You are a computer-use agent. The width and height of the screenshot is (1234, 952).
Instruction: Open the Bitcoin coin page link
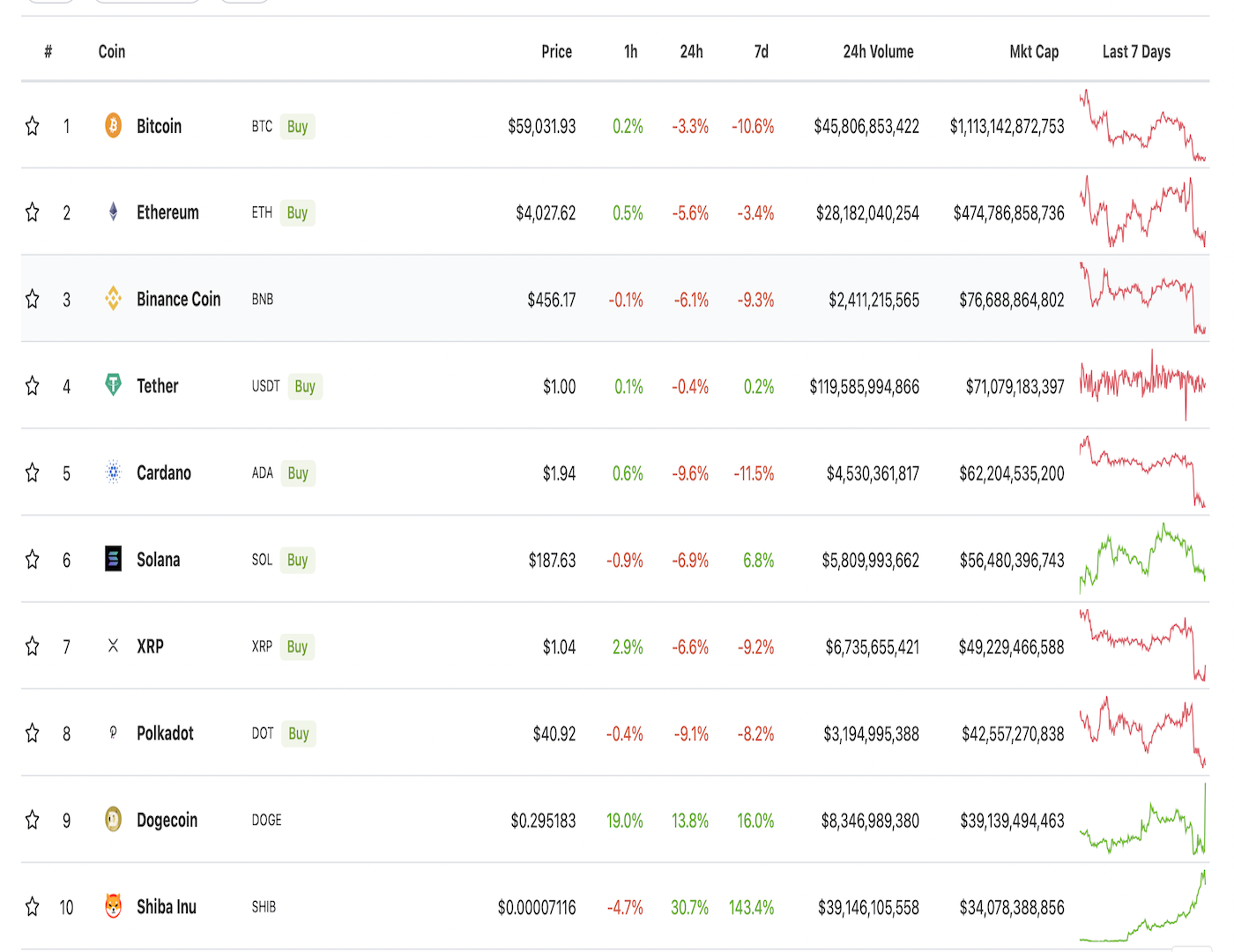point(159,126)
